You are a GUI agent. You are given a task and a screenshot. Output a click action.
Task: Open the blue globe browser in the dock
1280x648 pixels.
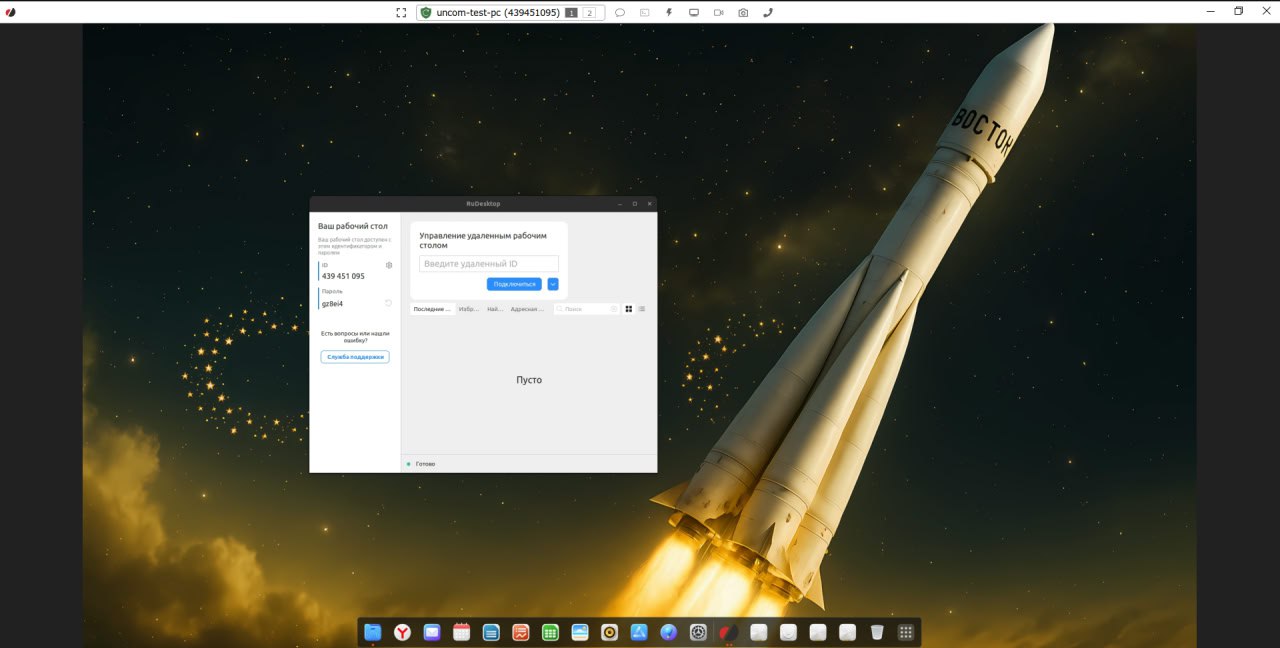[669, 632]
